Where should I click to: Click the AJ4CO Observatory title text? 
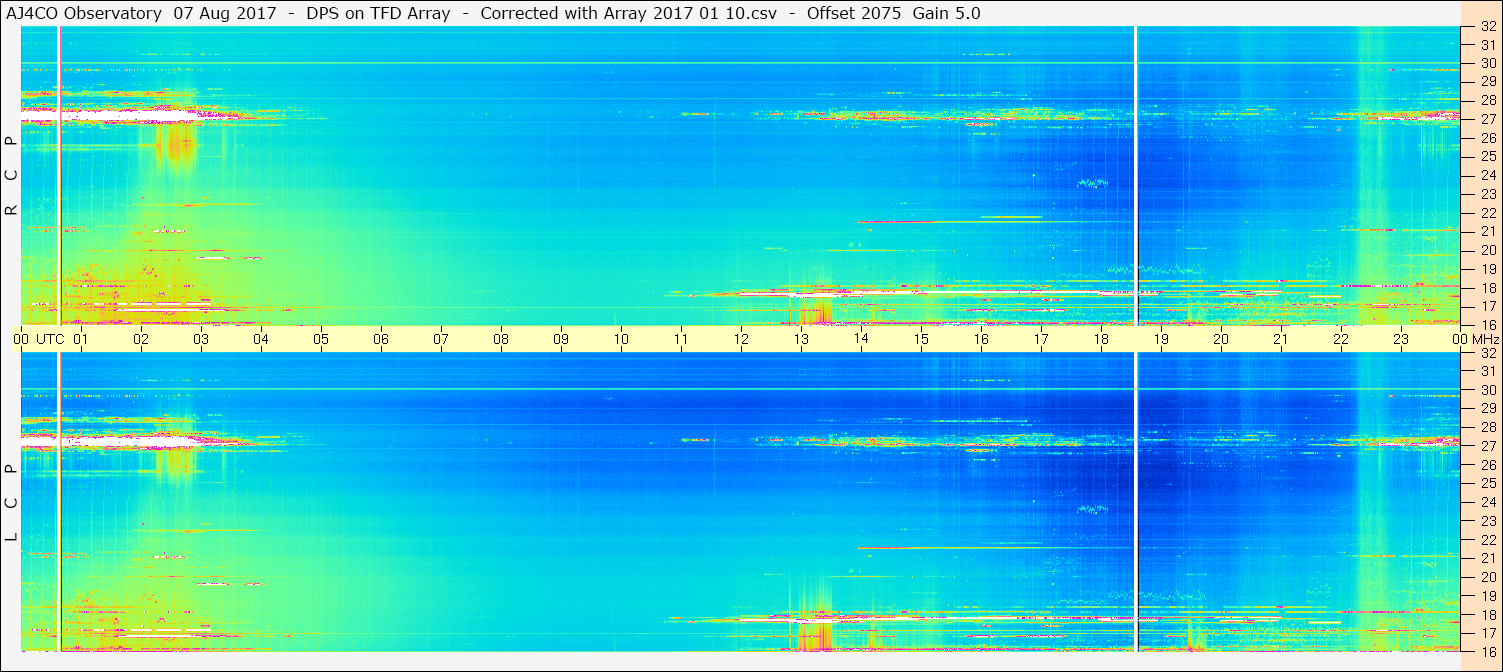pyautogui.click(x=83, y=13)
